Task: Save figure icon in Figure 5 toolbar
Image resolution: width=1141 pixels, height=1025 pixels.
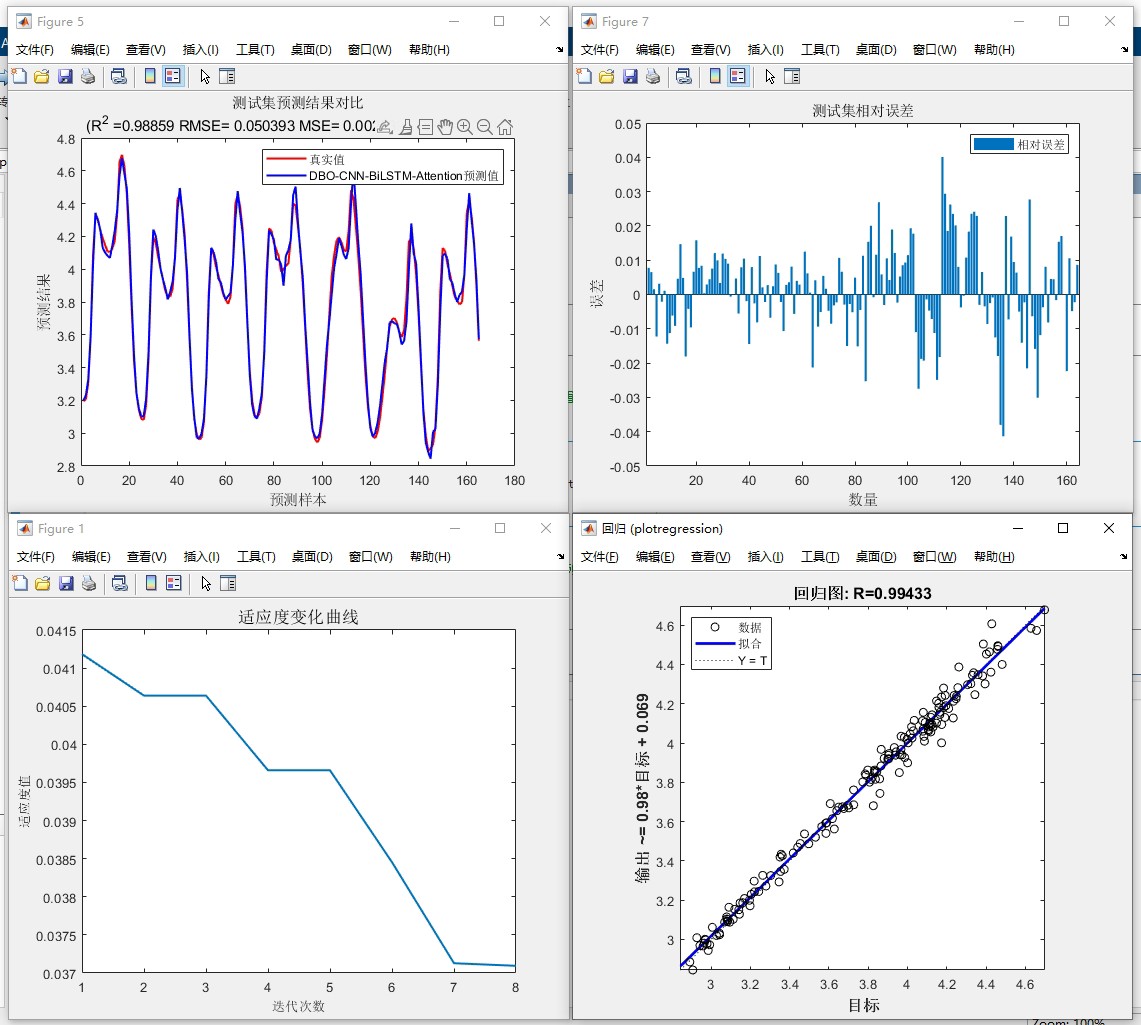Action: [65, 76]
